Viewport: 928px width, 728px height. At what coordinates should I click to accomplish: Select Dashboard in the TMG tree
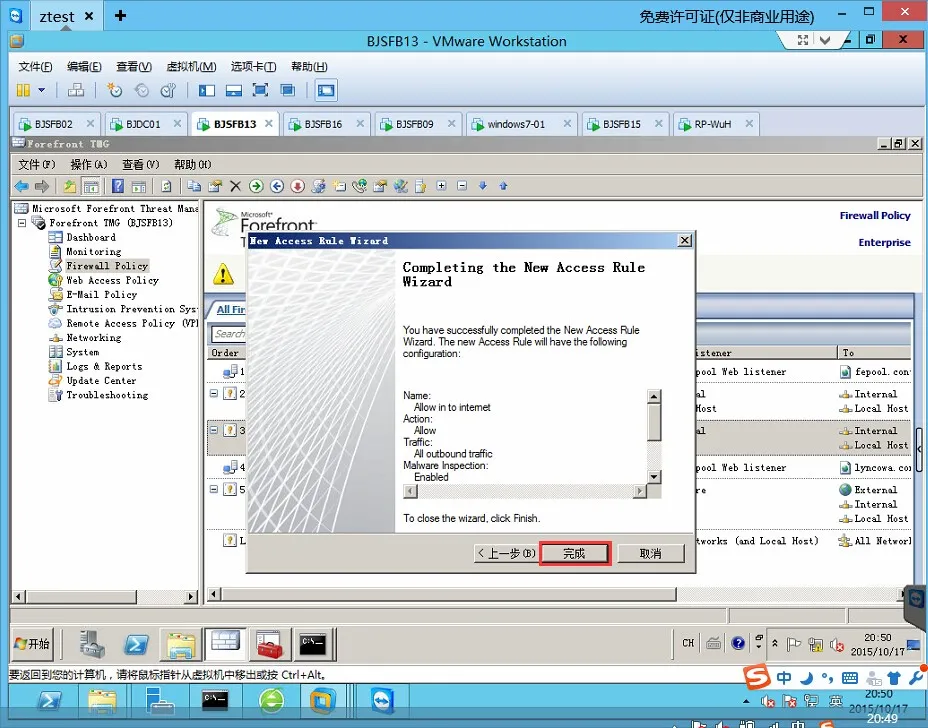click(91, 237)
